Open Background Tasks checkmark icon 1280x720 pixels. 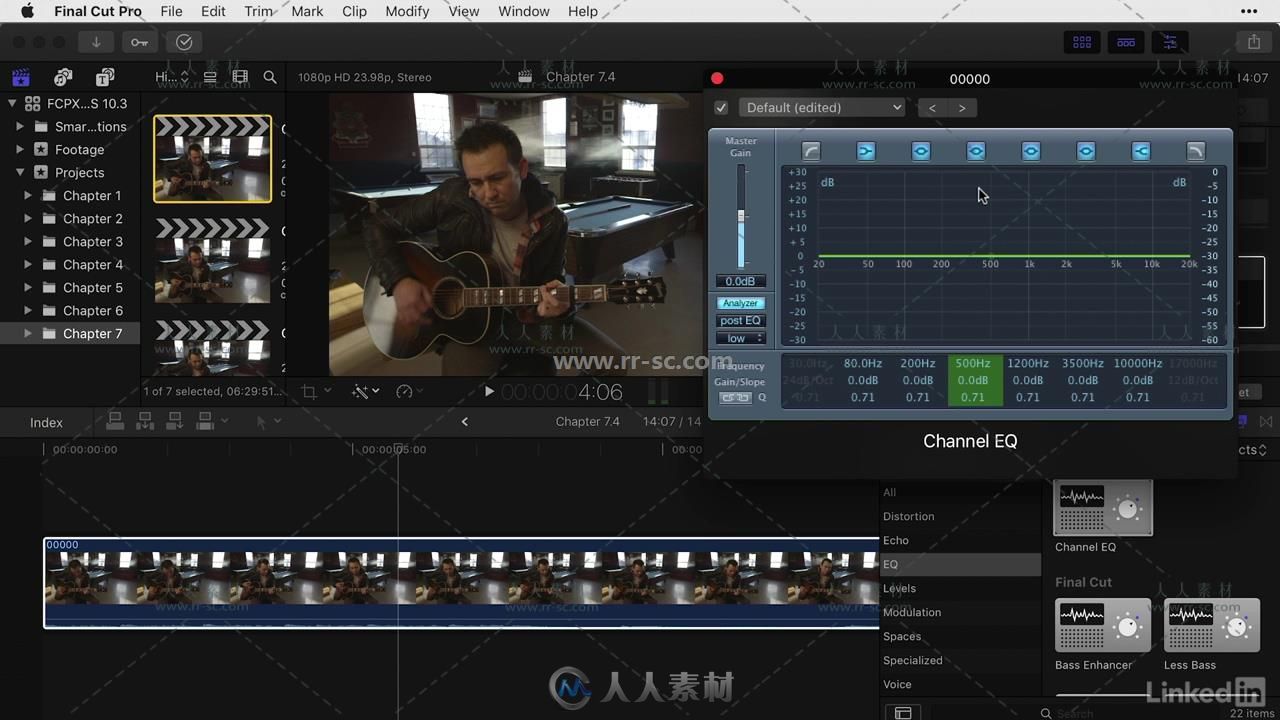click(184, 42)
